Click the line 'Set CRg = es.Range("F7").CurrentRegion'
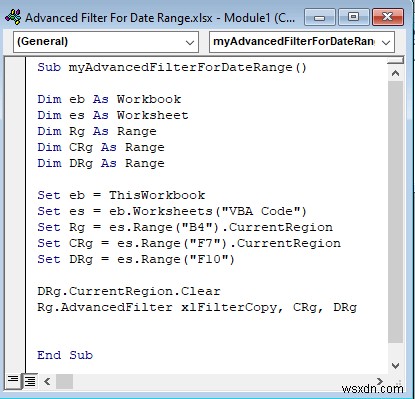 189,243
